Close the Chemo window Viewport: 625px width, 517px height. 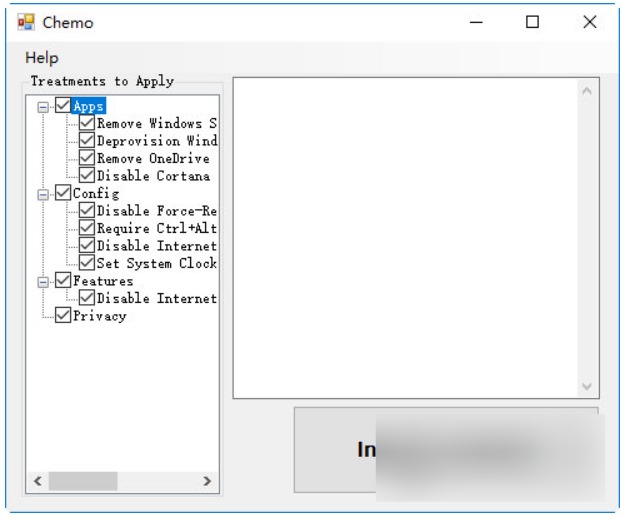tap(590, 22)
